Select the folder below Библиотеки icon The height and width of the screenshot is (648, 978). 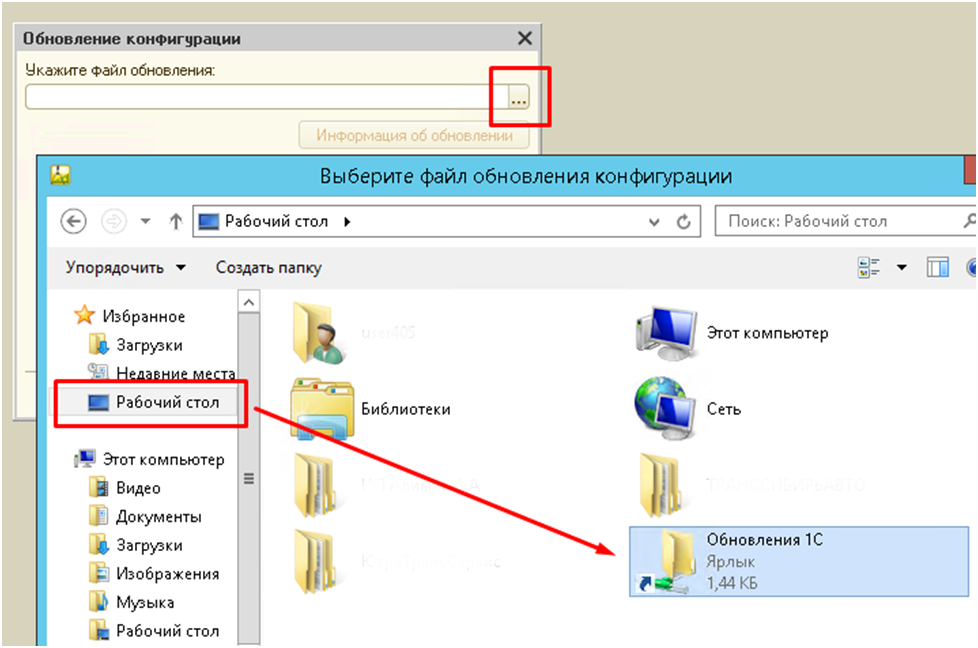[x=319, y=485]
